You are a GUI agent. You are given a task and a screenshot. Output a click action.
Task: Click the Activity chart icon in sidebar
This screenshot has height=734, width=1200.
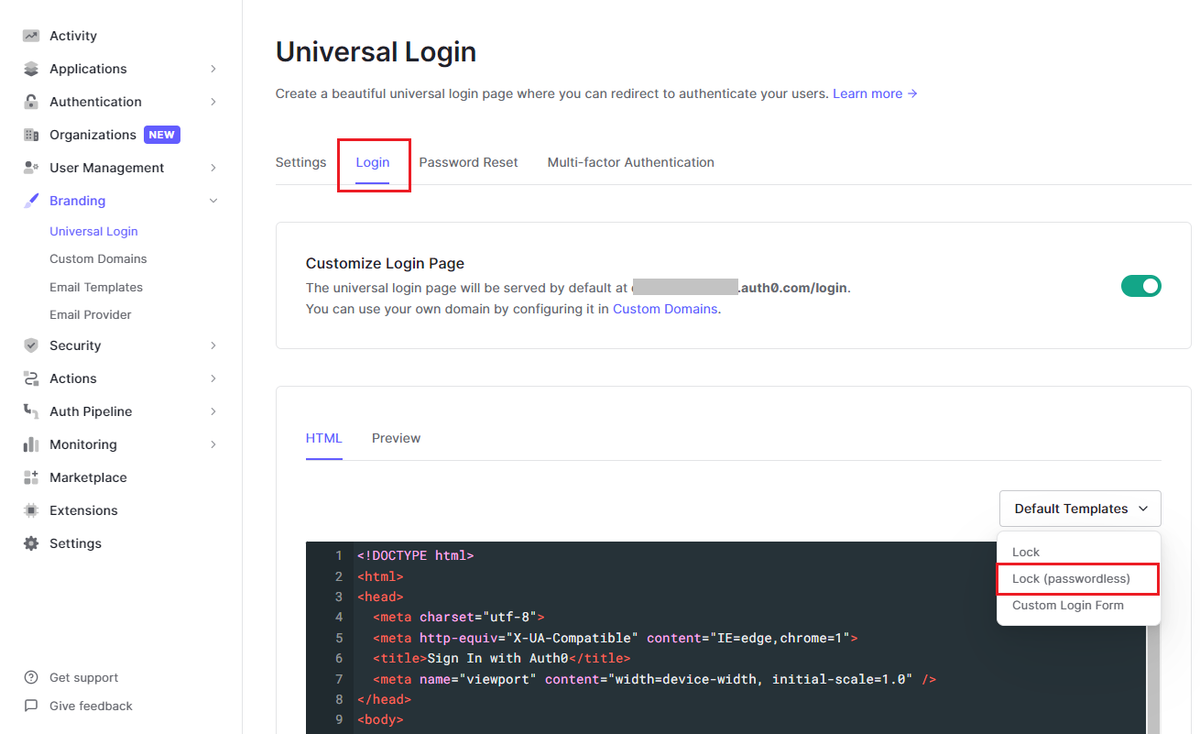click(x=31, y=36)
